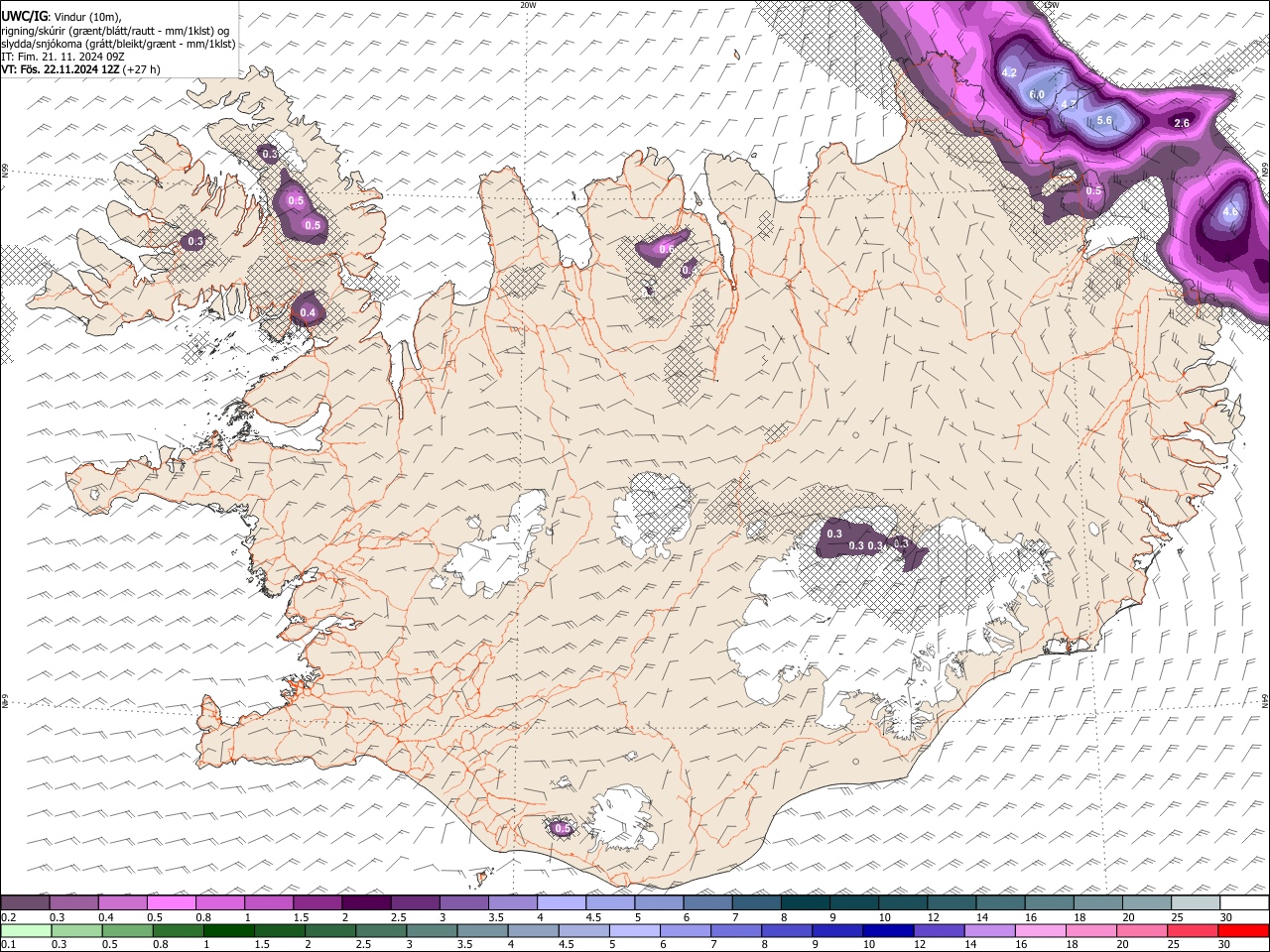Click the 6.0 precipitation value on the map
The width and height of the screenshot is (1270, 952).
click(1037, 94)
